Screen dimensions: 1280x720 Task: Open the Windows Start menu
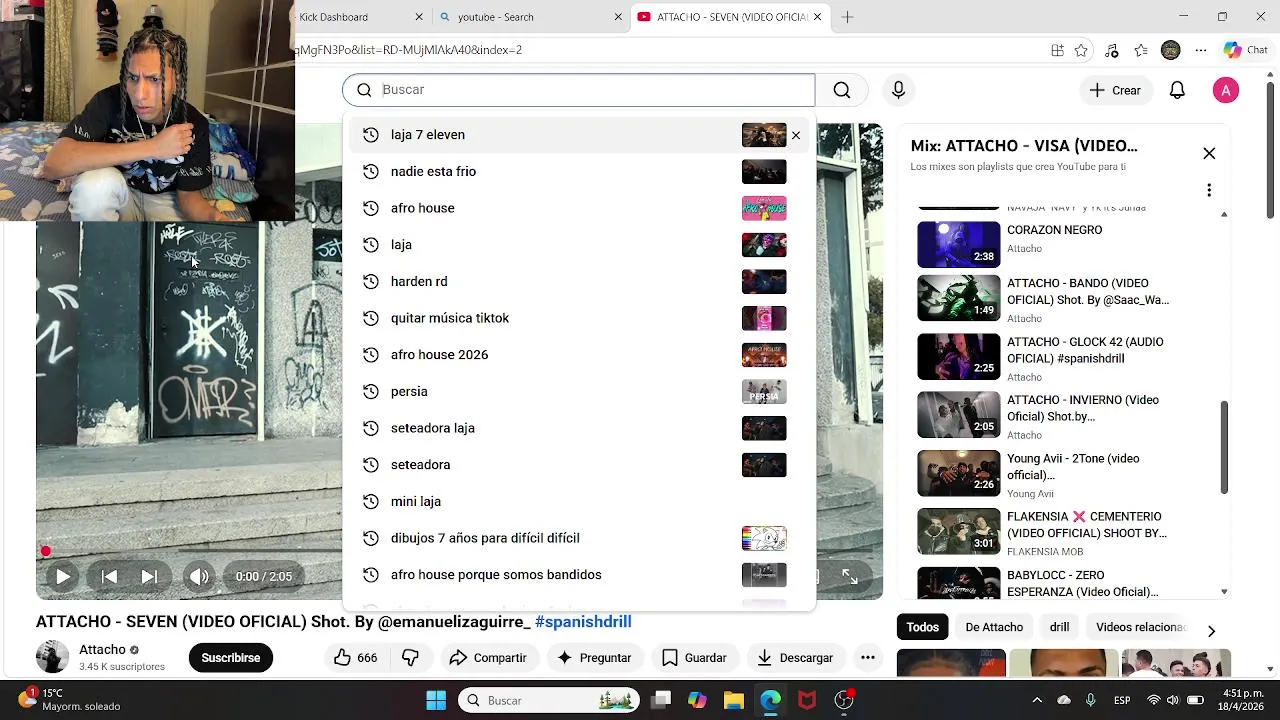[436, 700]
